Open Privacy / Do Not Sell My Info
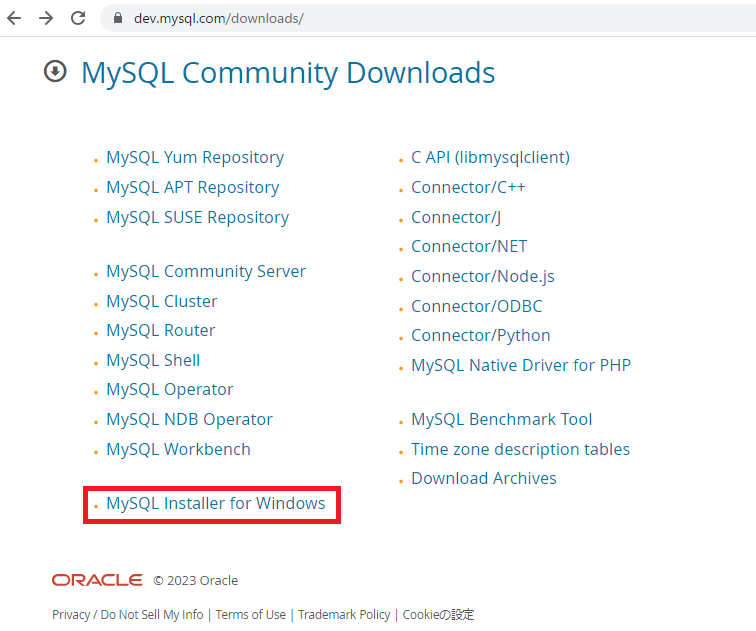The image size is (756, 631). point(127,615)
